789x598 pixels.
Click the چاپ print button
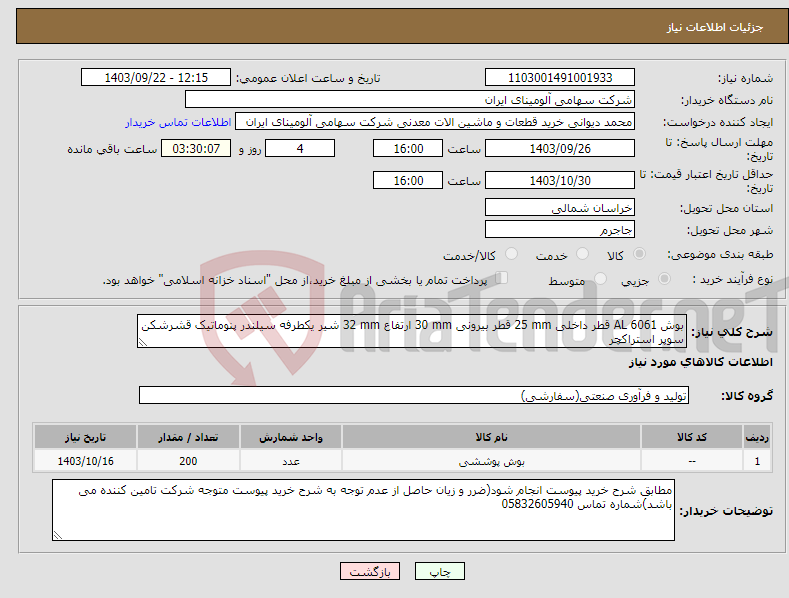coord(440,571)
